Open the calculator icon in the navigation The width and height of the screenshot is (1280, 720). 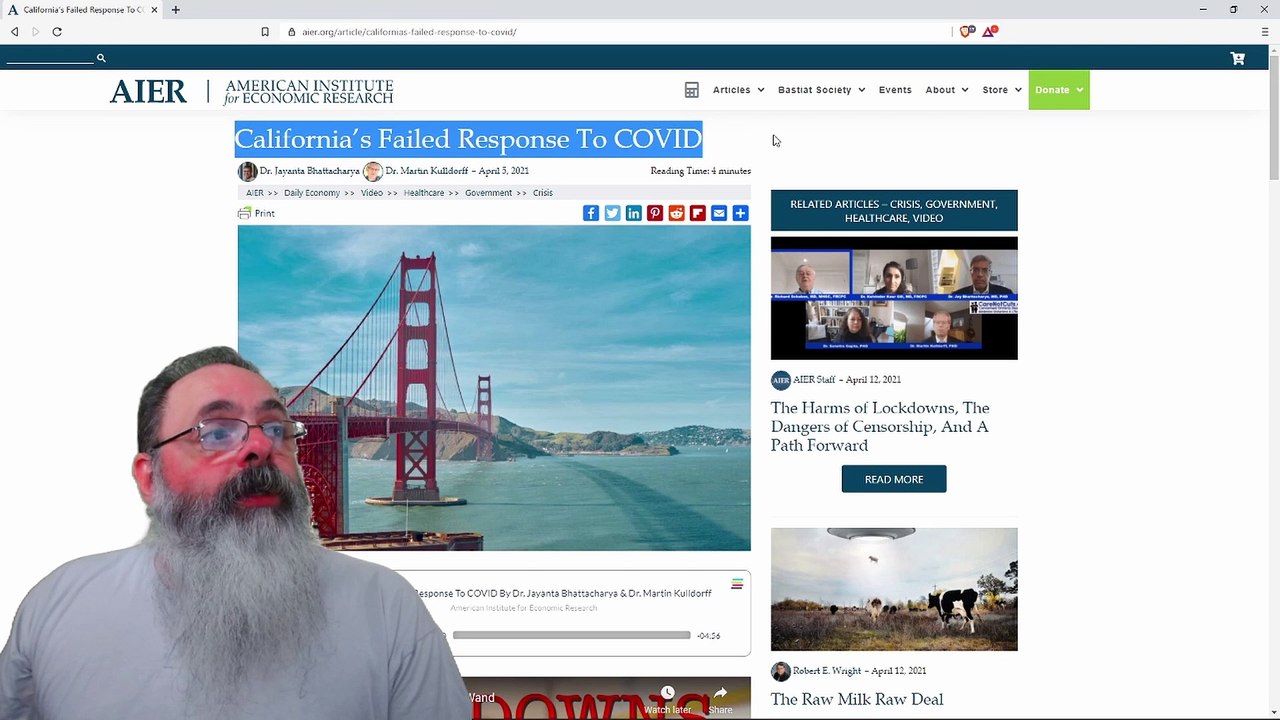[x=691, y=90]
